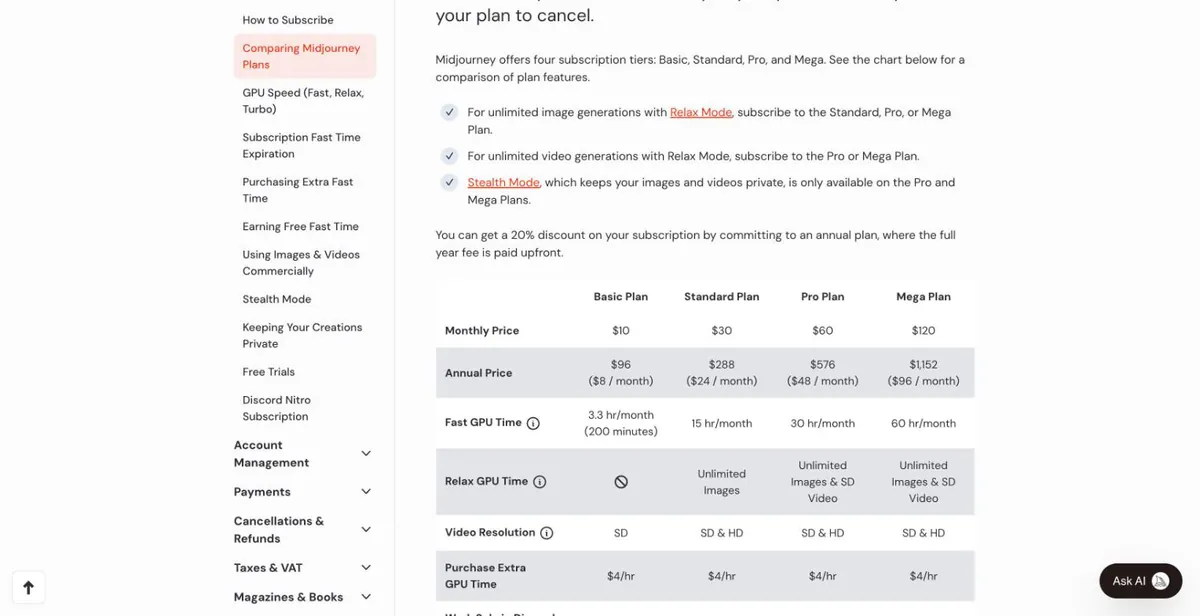Image resolution: width=1200 pixels, height=616 pixels.
Task: Expand the Taxes & VAT section
Action: (x=303, y=568)
